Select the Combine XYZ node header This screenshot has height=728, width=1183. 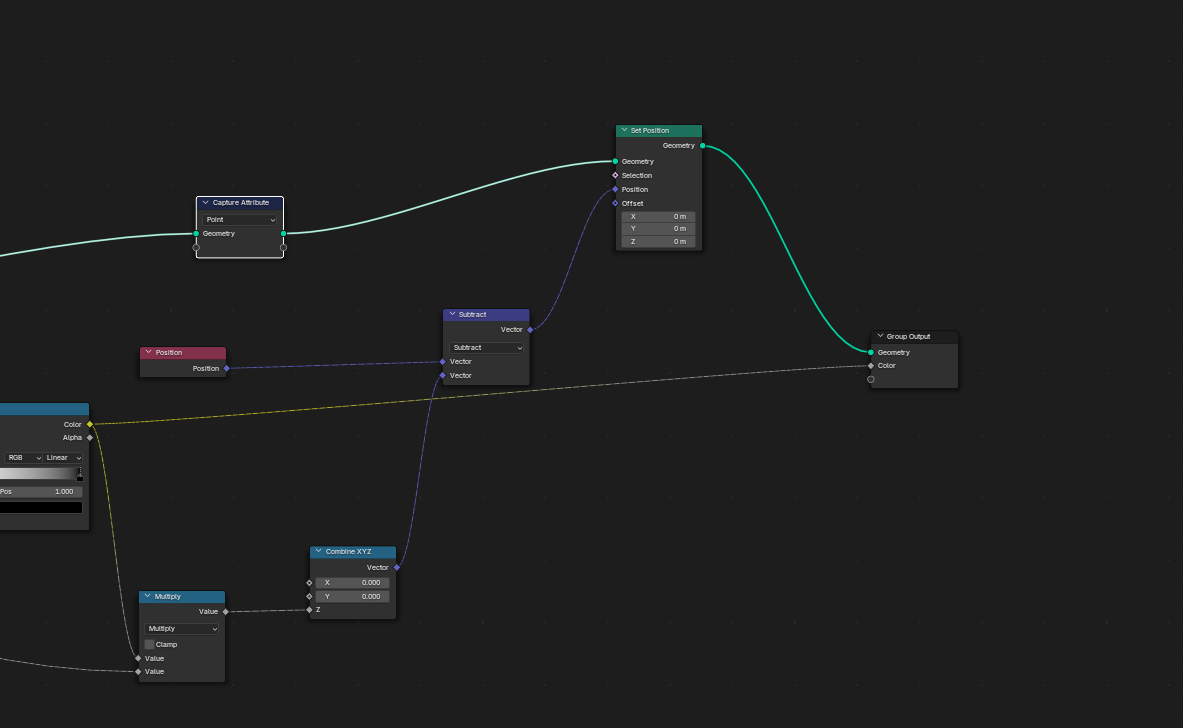pyautogui.click(x=353, y=551)
